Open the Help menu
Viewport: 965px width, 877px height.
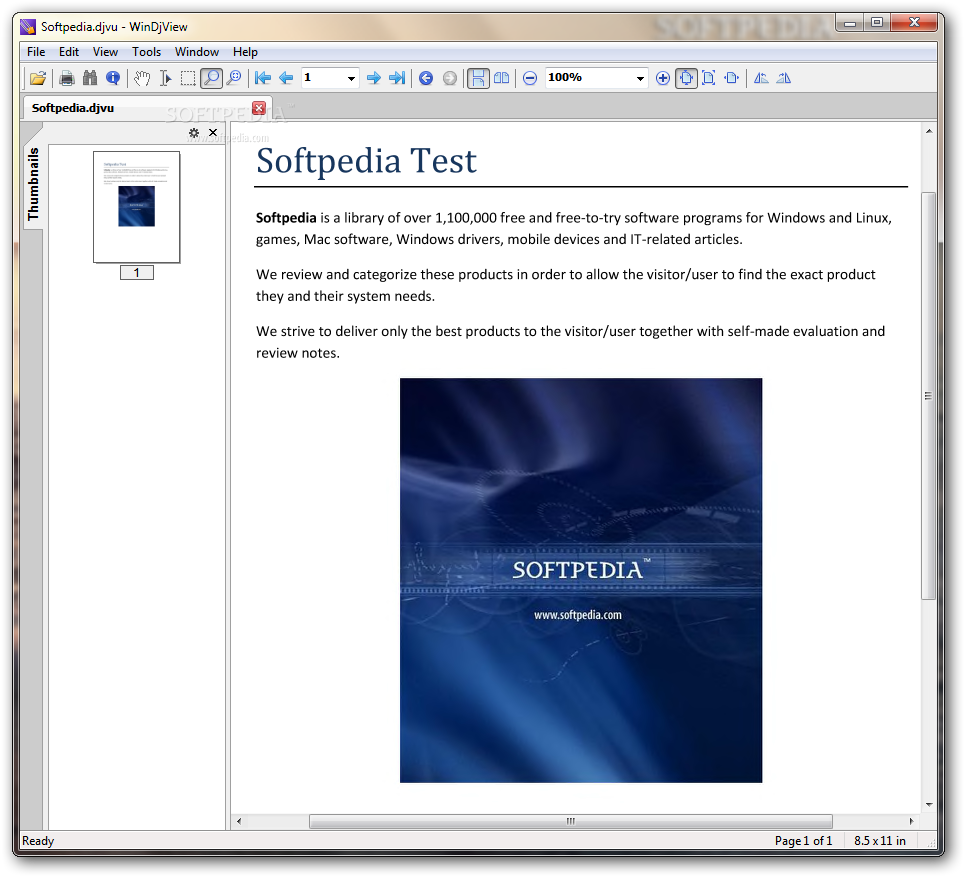coord(245,52)
